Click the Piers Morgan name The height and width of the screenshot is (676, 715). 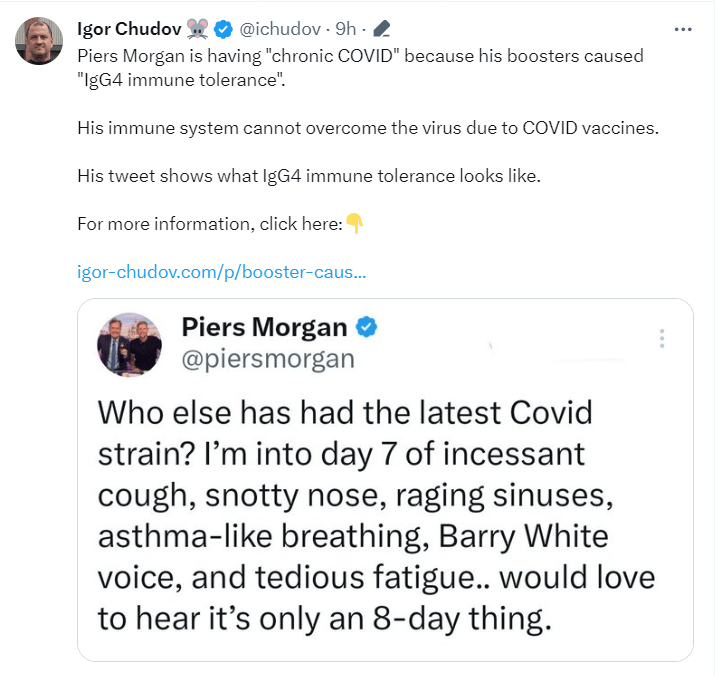click(x=264, y=327)
